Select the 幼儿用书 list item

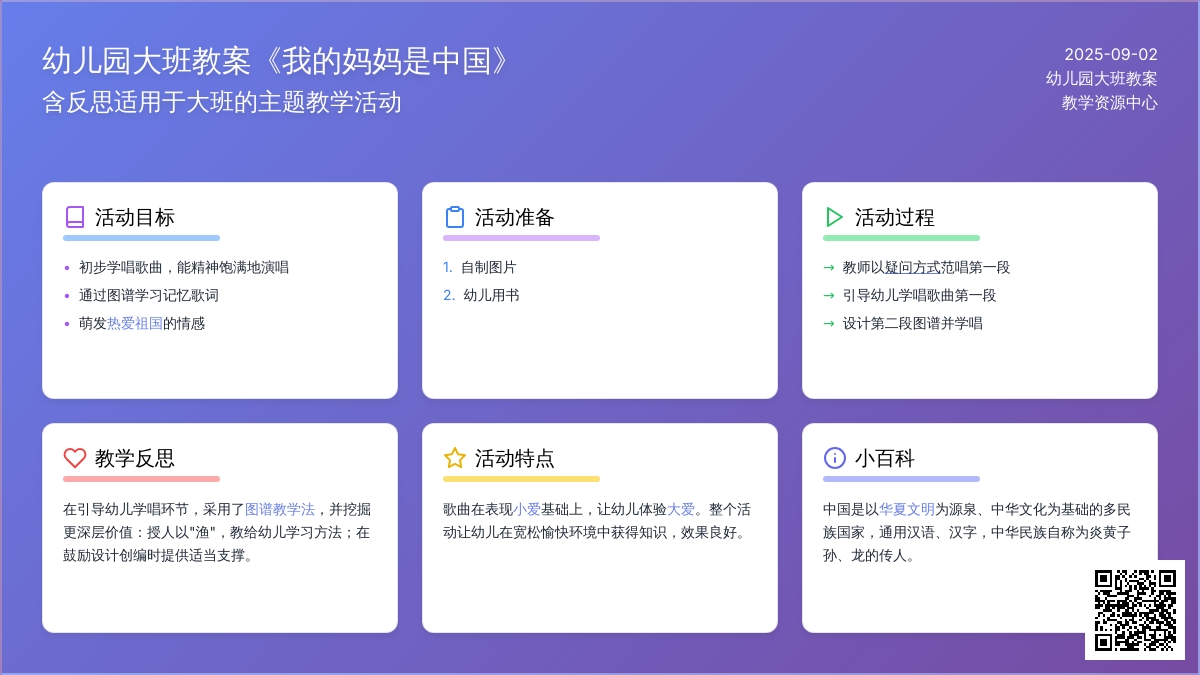pyautogui.click(x=491, y=296)
